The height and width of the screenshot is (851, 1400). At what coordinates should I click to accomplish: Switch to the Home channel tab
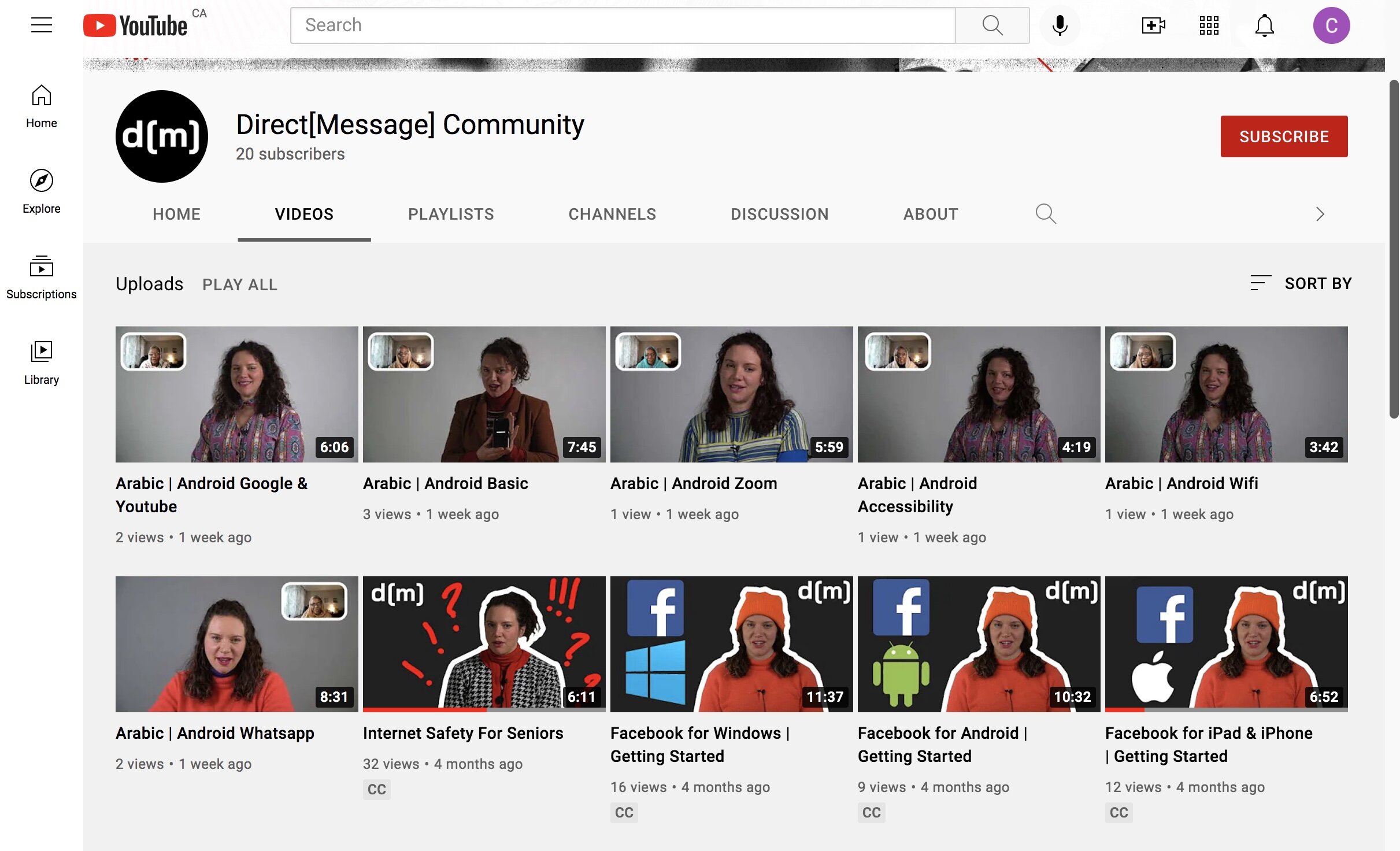pyautogui.click(x=176, y=214)
